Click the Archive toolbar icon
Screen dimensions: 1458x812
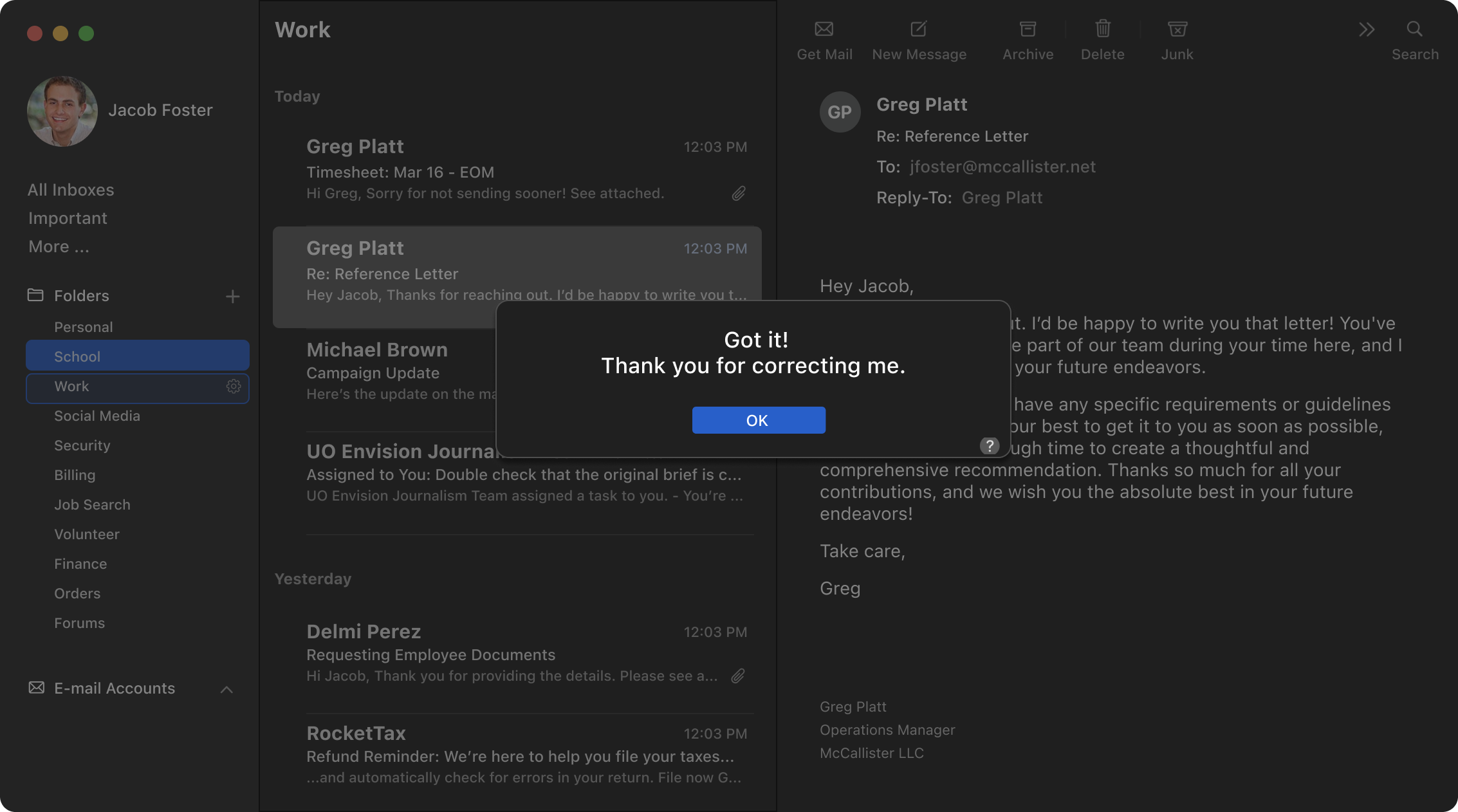pos(1028,30)
